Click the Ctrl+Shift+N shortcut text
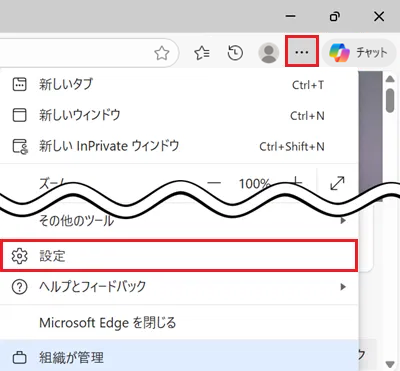Image resolution: width=400 pixels, height=371 pixels. (x=292, y=147)
